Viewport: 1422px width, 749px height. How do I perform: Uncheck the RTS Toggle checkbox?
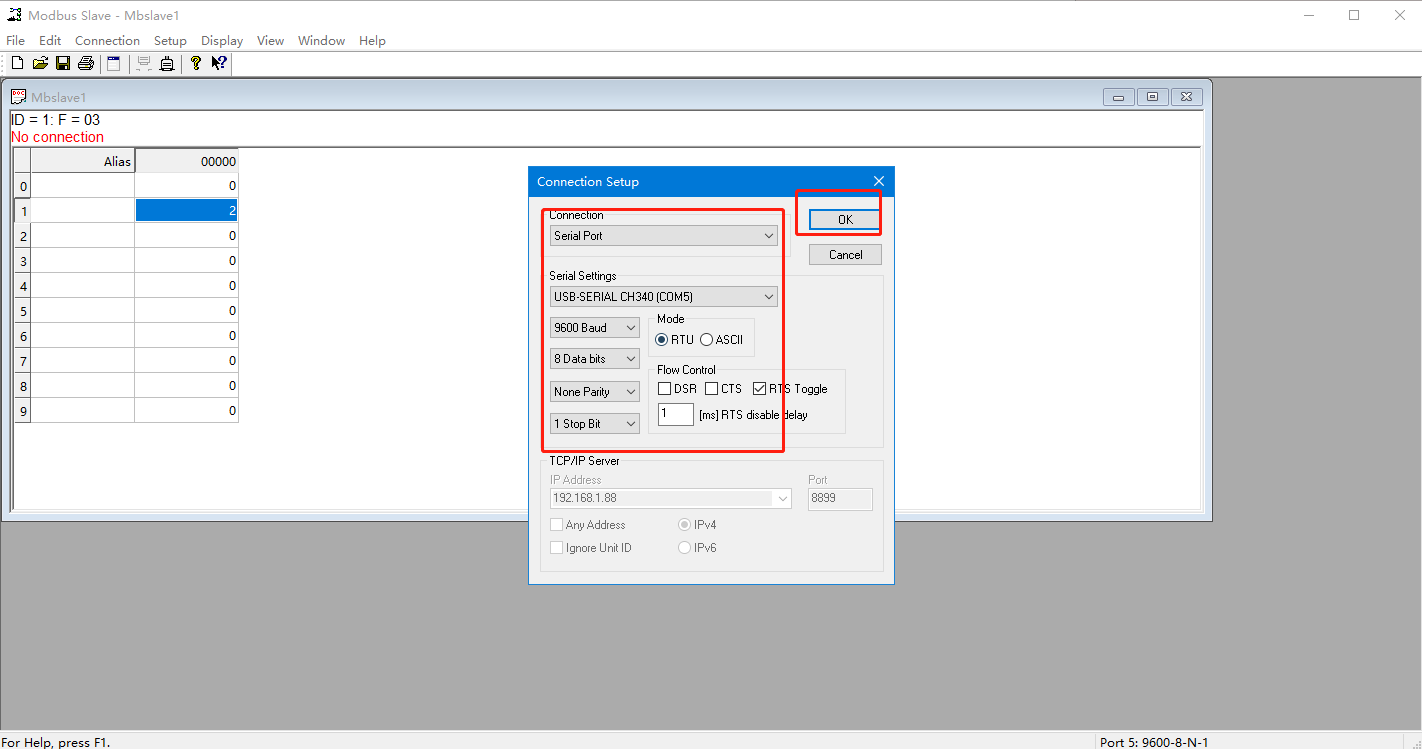click(x=760, y=389)
